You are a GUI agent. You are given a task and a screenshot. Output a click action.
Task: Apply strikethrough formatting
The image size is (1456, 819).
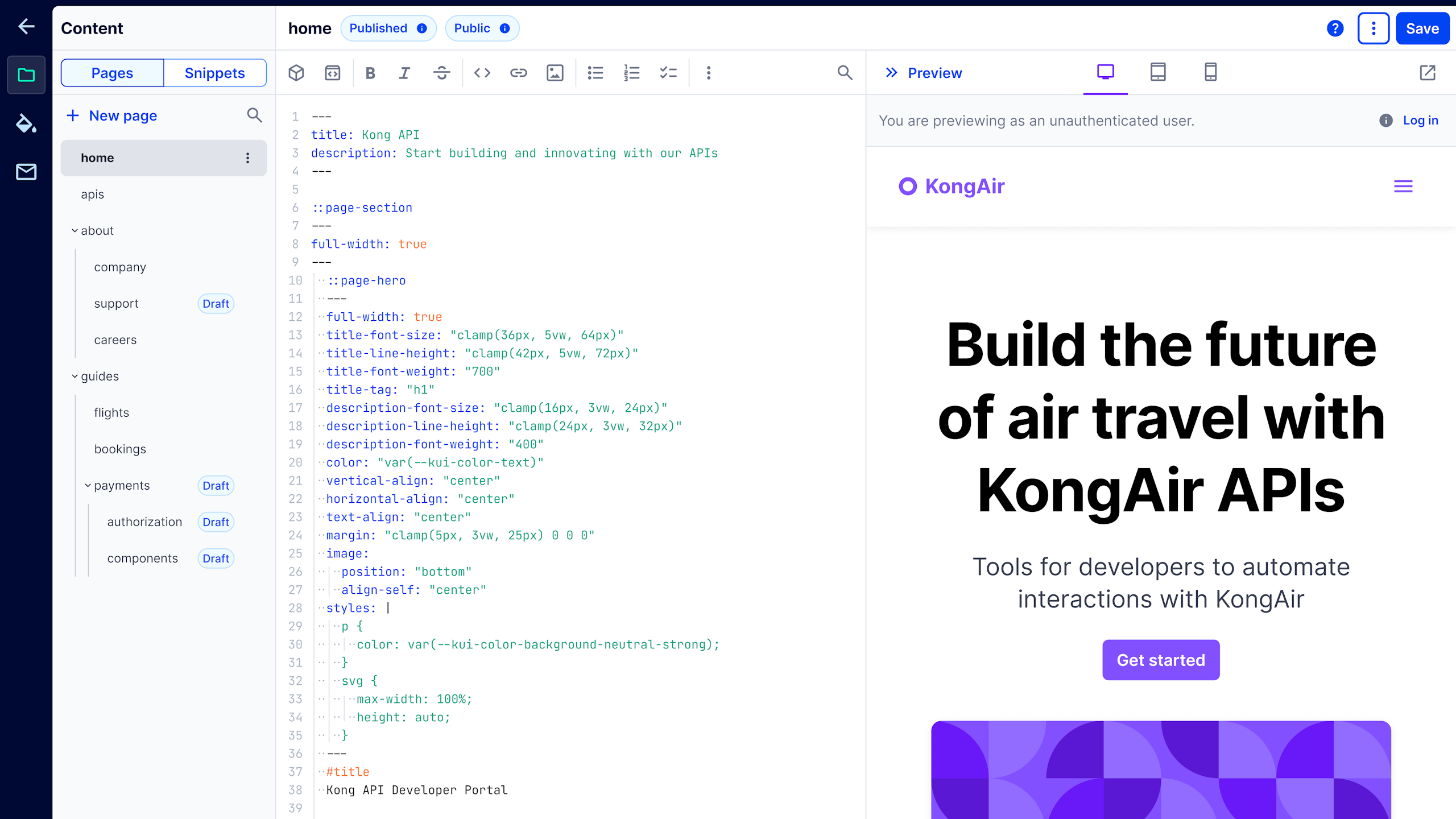pos(441,73)
